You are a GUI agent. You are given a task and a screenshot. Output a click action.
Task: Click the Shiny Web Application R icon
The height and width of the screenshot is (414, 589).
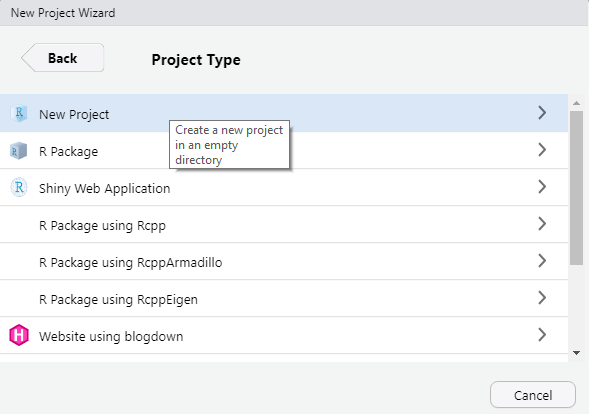click(x=19, y=187)
